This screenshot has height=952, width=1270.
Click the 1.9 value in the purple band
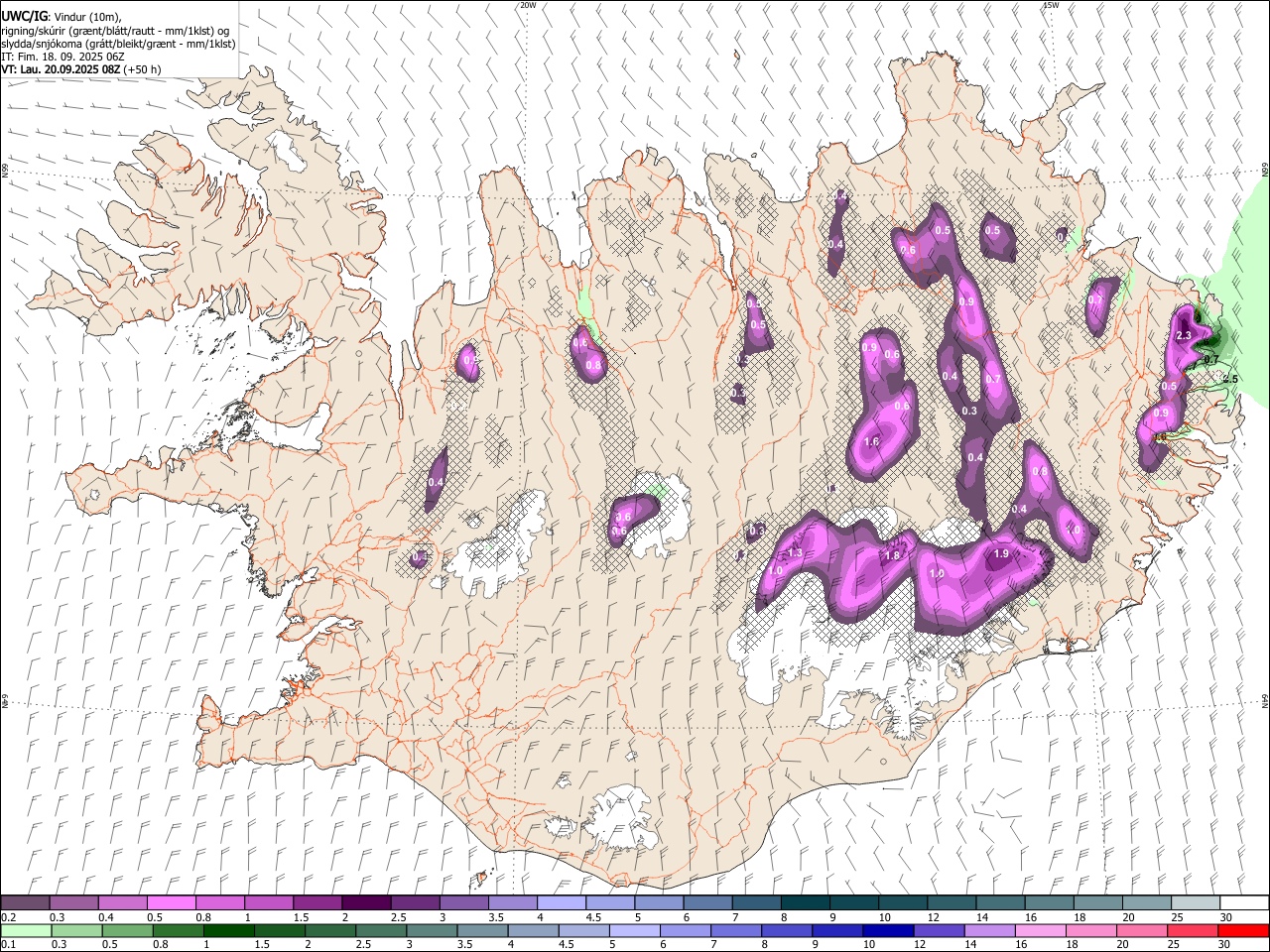point(1001,554)
